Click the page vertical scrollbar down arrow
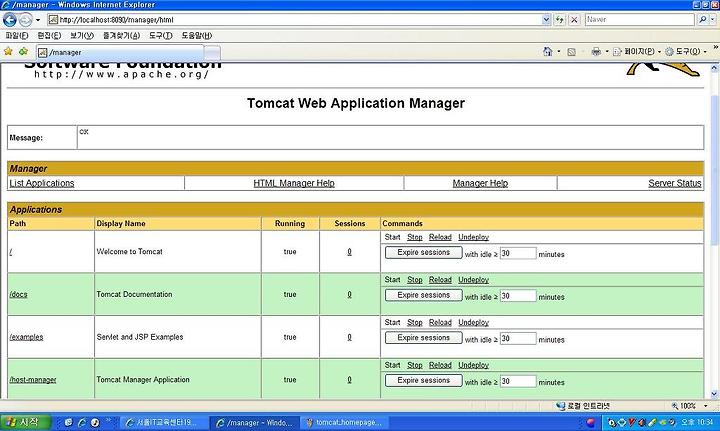The width and height of the screenshot is (720, 431). 714,394
